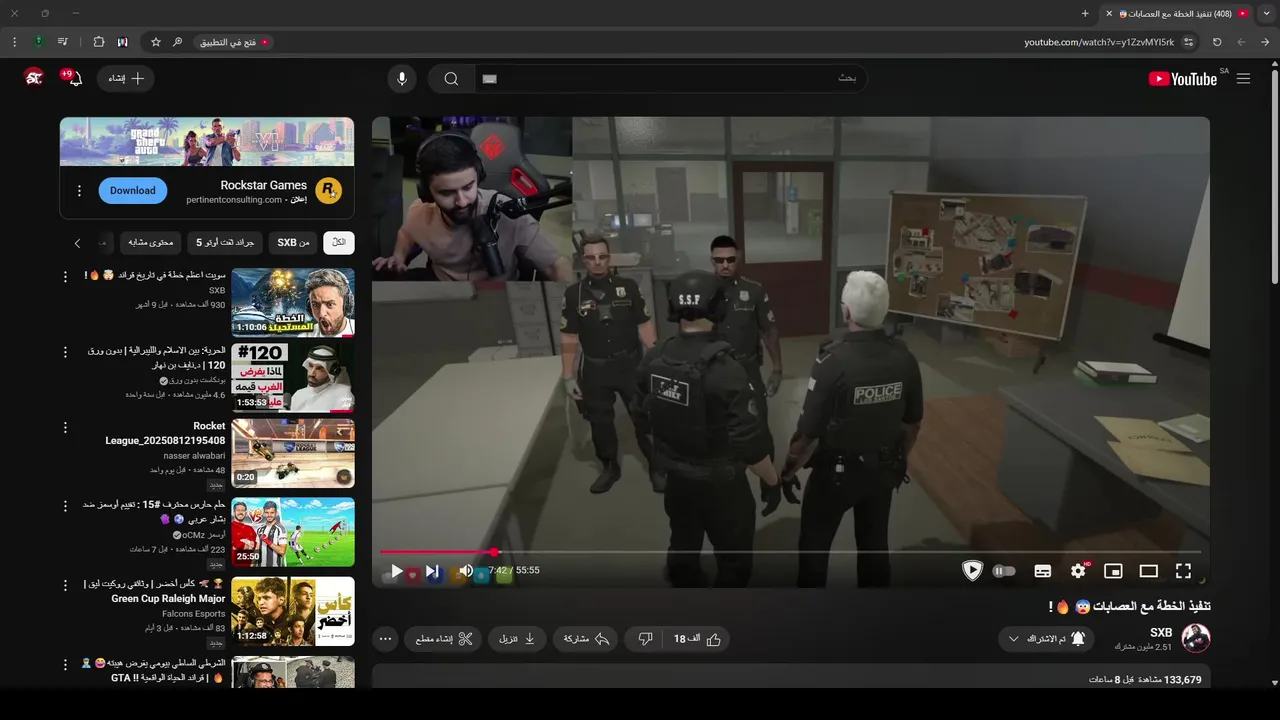
Task: Share the video via مشاركة button
Action: 586,639
